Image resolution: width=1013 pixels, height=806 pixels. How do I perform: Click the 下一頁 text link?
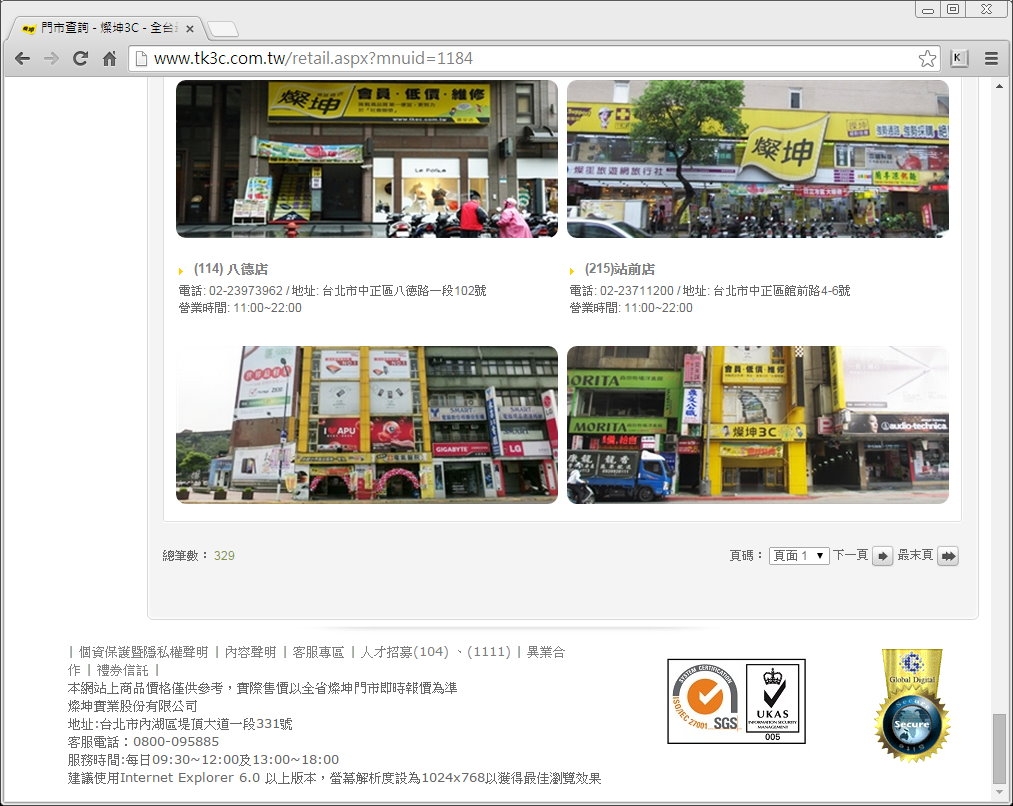click(x=850, y=555)
